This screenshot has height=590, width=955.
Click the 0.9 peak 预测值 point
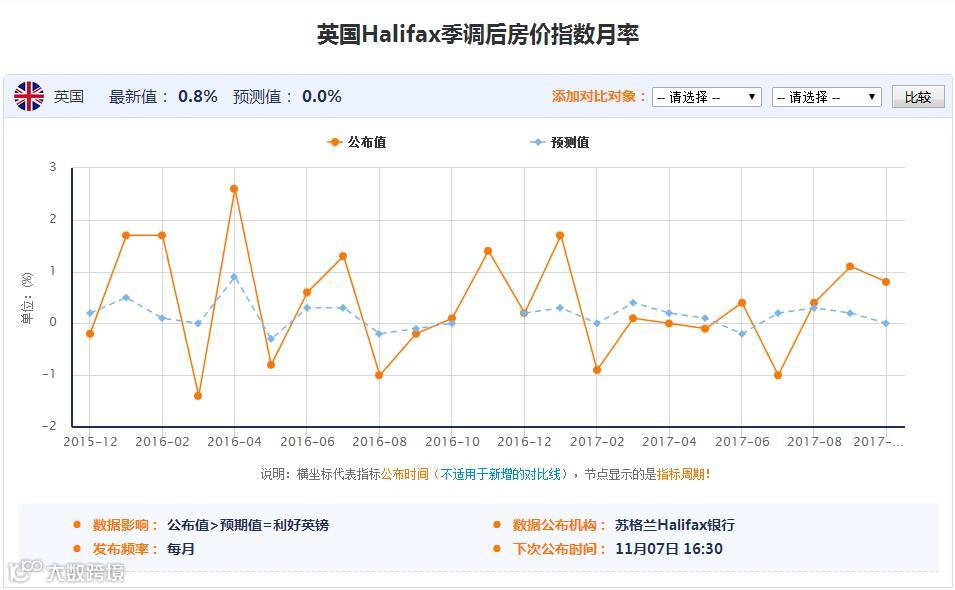coord(234,277)
